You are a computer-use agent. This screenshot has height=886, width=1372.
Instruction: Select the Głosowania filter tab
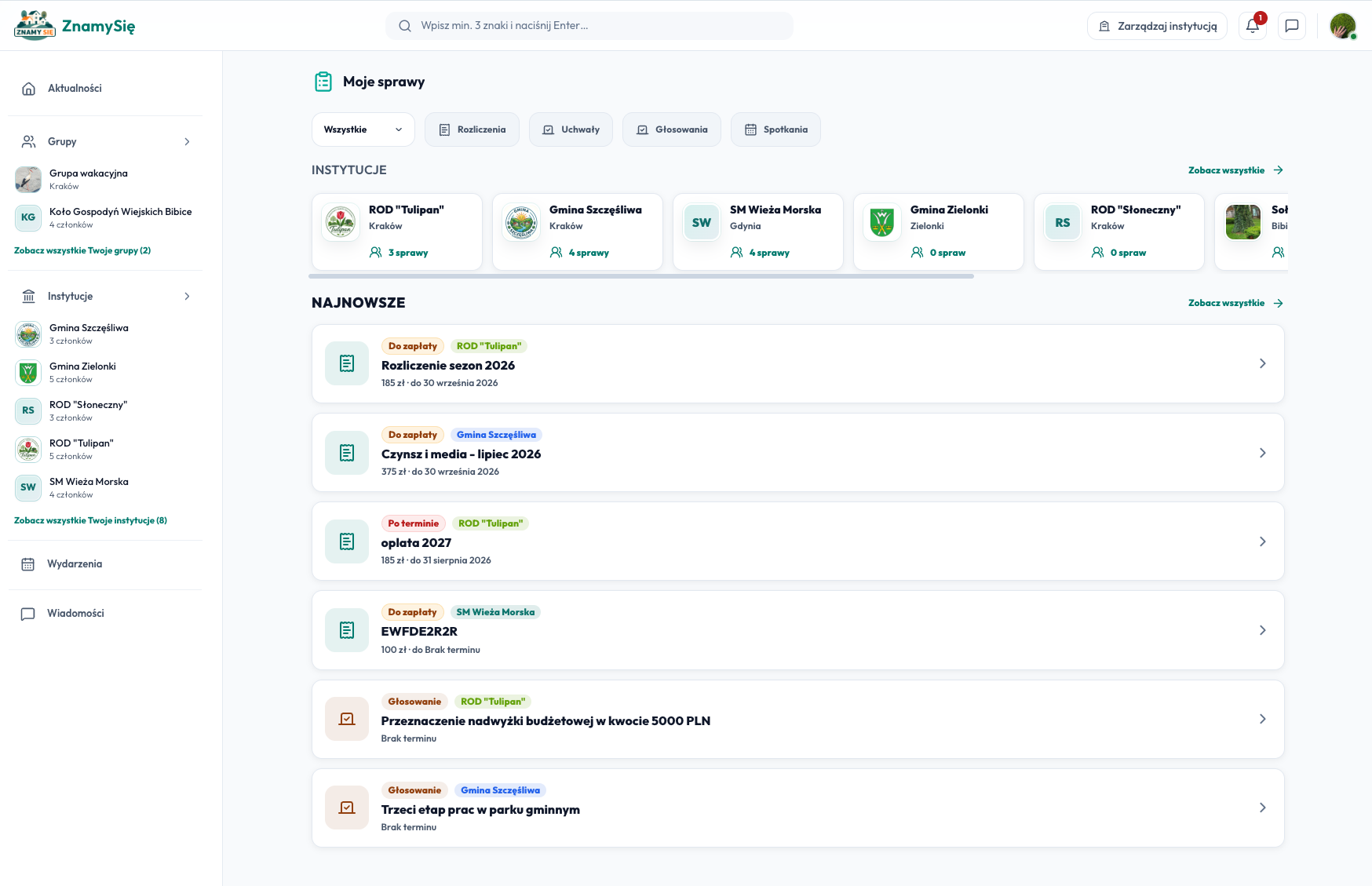point(672,129)
